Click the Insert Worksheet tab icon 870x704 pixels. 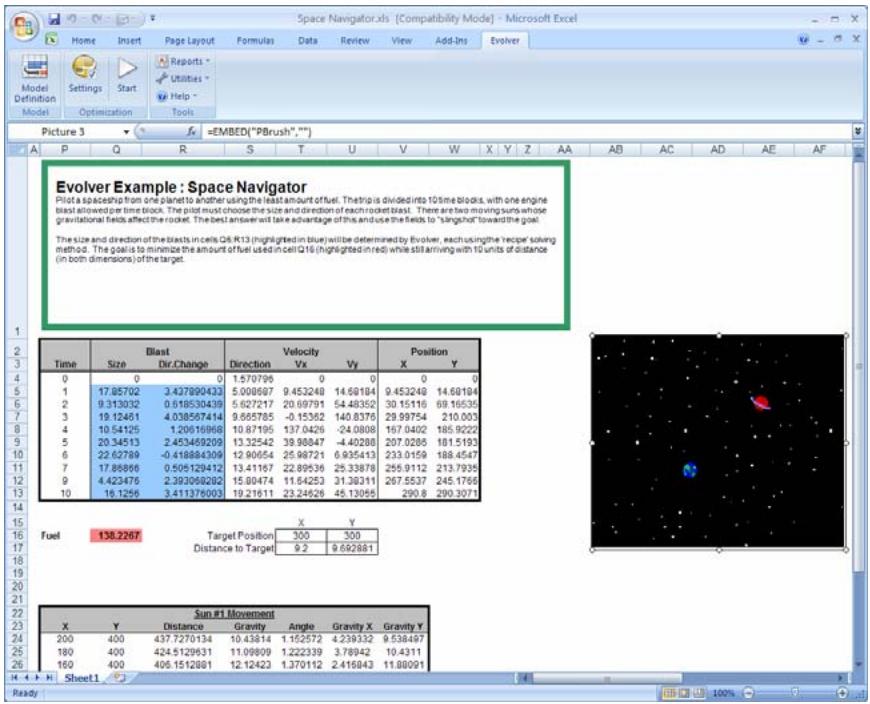click(121, 678)
